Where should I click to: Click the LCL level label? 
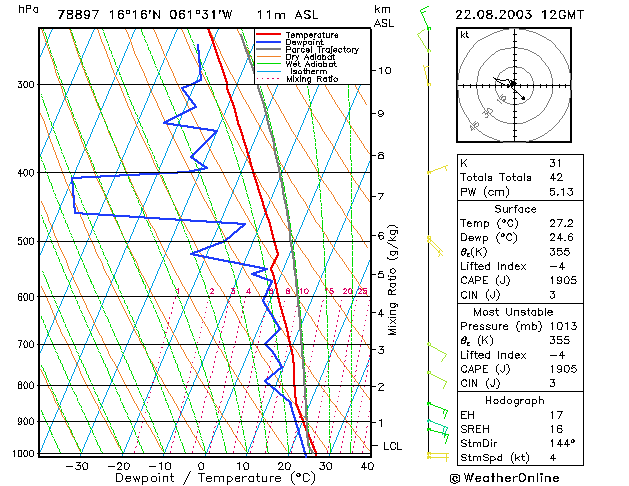point(392,446)
